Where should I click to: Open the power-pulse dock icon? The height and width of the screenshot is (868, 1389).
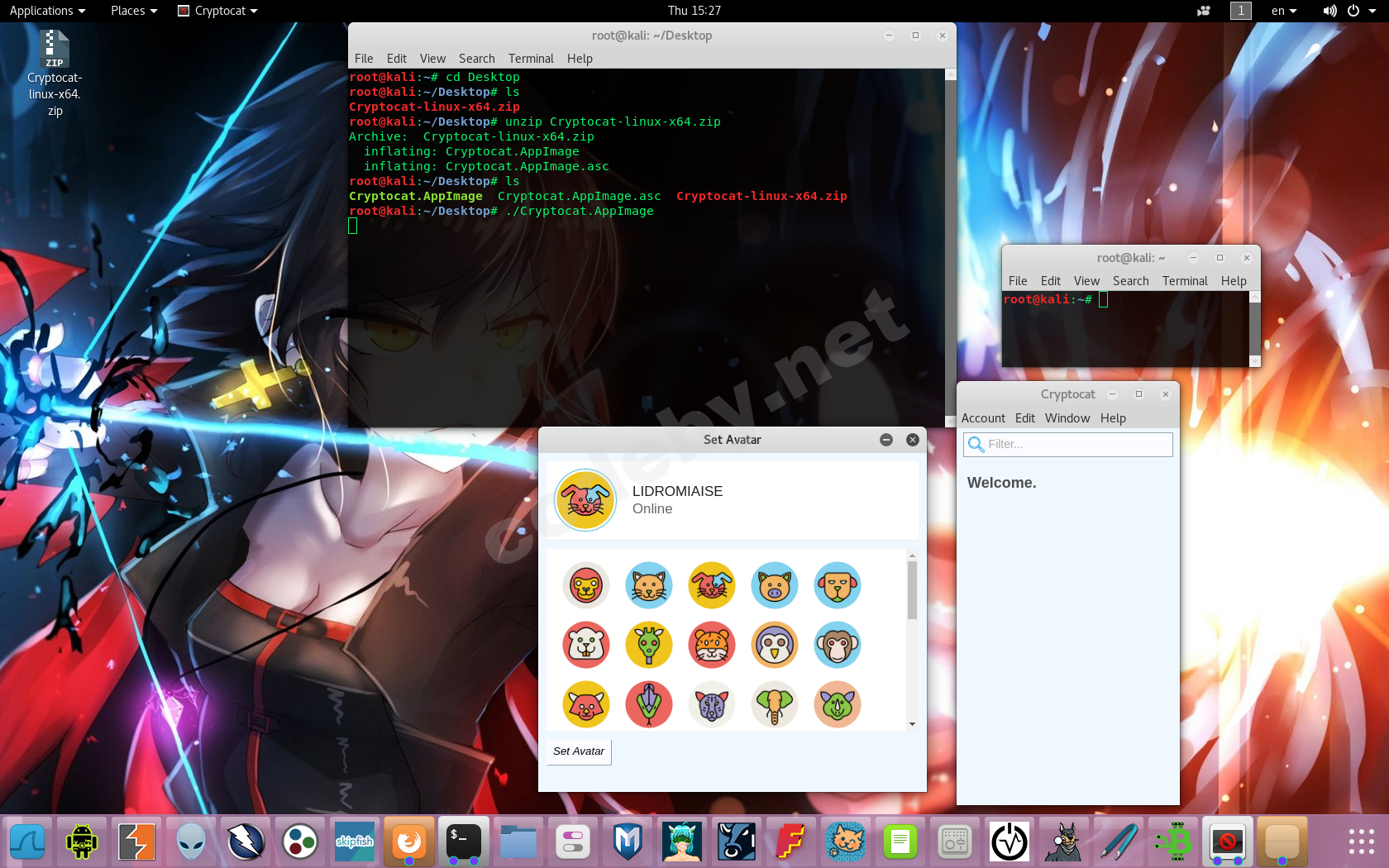click(x=1010, y=842)
